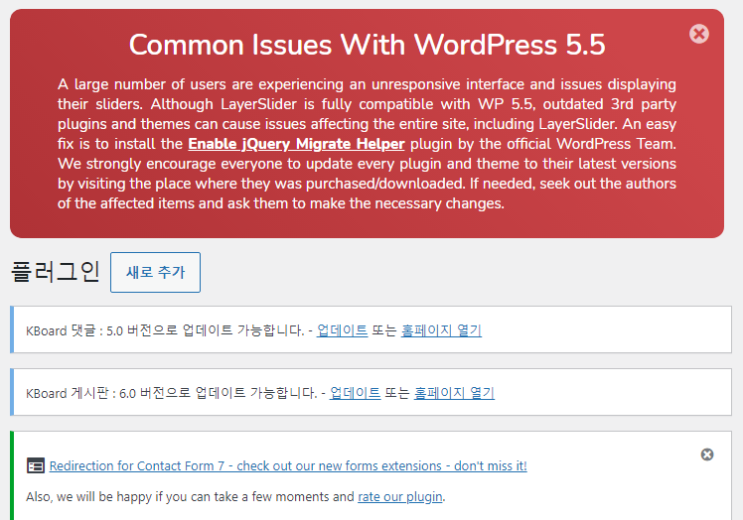Click text 'KBoard 게시판 : 6.0 버전으로 업데이트 가능합니다.'
Viewport: 743px width, 520px height.
coord(171,392)
